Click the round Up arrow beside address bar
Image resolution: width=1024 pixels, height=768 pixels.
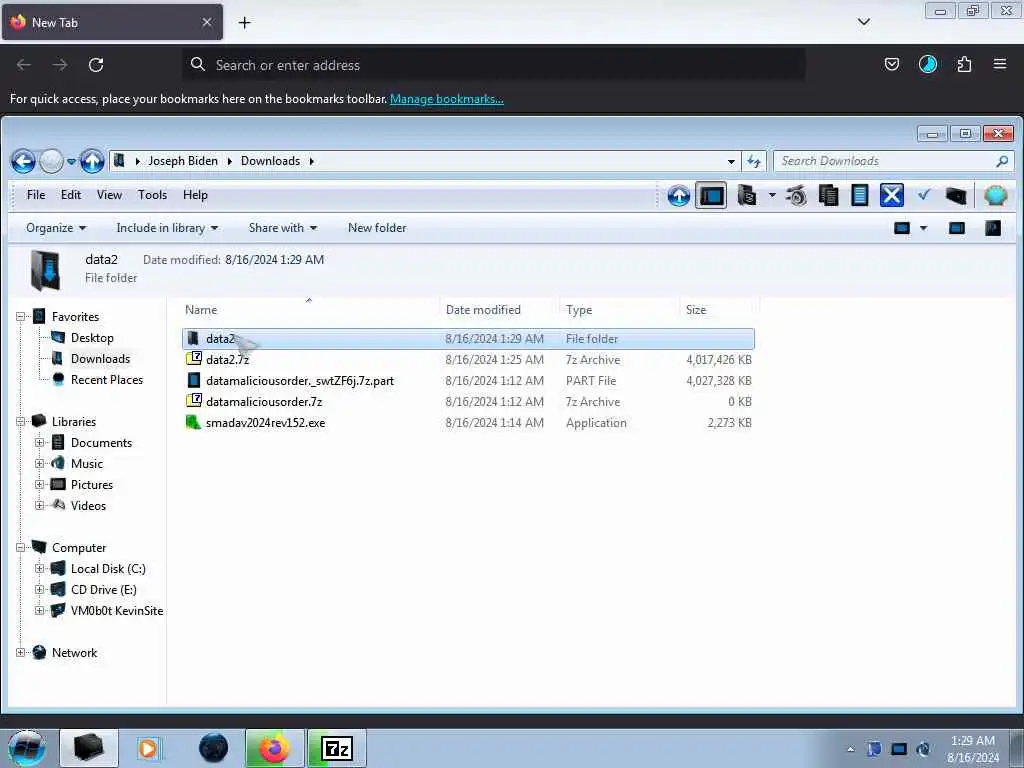(x=92, y=161)
